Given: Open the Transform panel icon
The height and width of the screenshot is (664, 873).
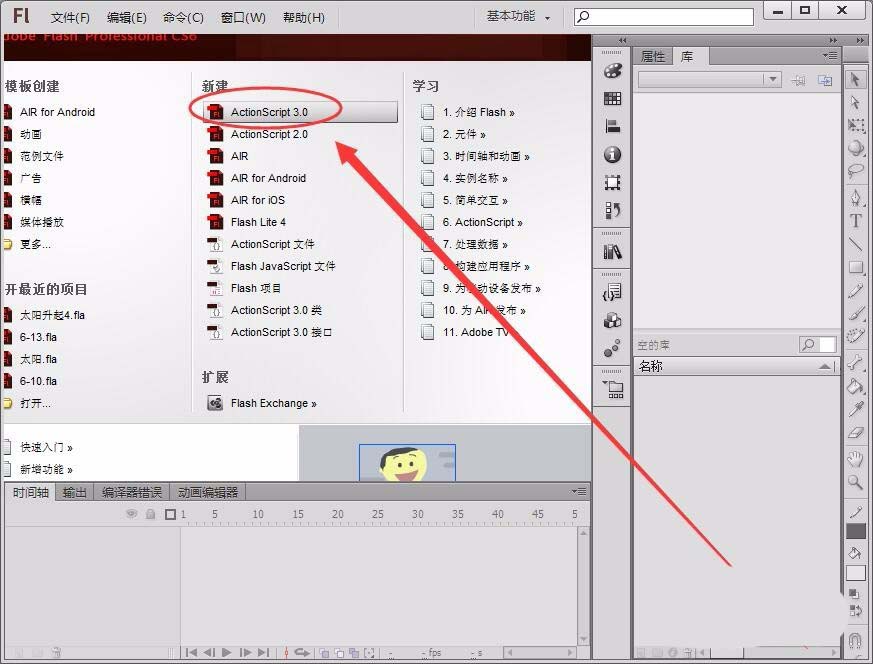Looking at the screenshot, I should [612, 183].
